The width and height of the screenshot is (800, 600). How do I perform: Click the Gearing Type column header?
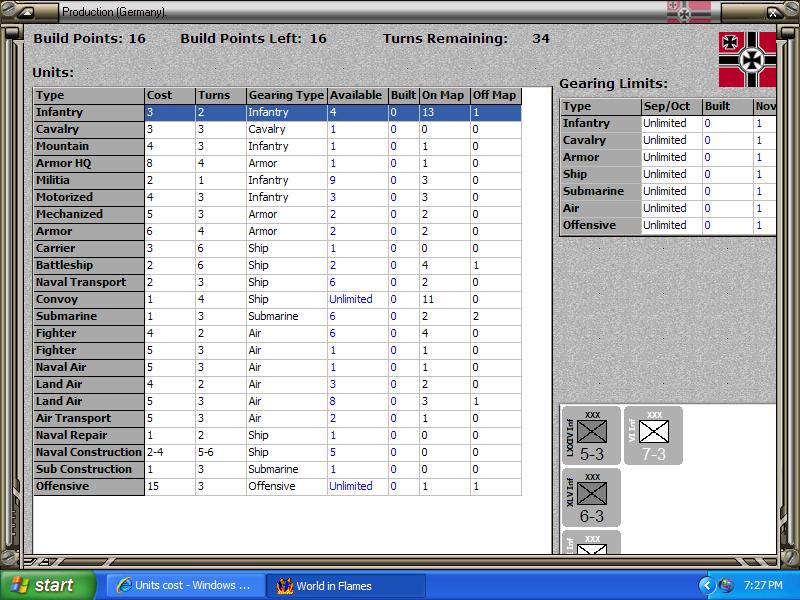pyautogui.click(x=286, y=95)
